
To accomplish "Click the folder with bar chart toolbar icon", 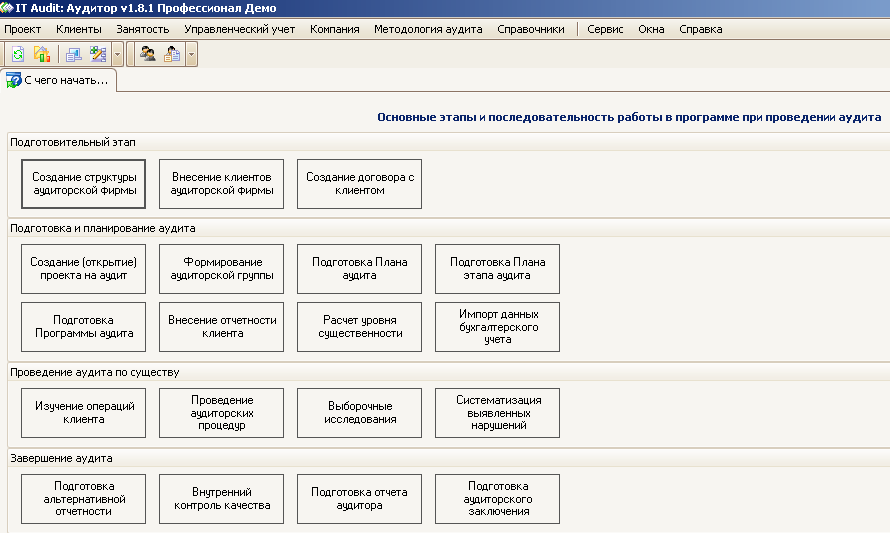I will (x=41, y=54).
